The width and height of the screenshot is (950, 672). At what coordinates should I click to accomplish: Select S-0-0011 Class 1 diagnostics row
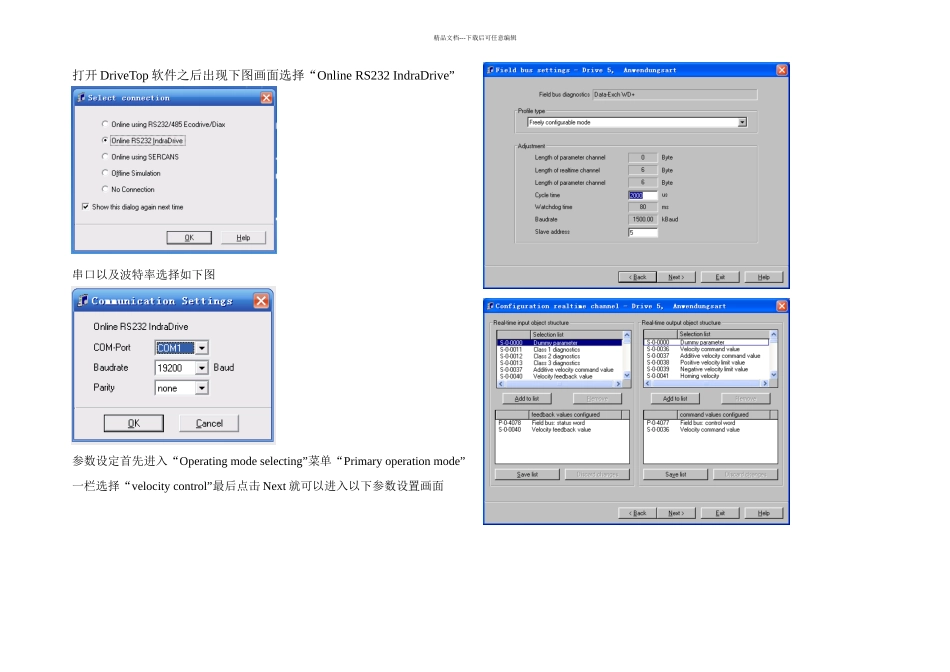point(559,350)
